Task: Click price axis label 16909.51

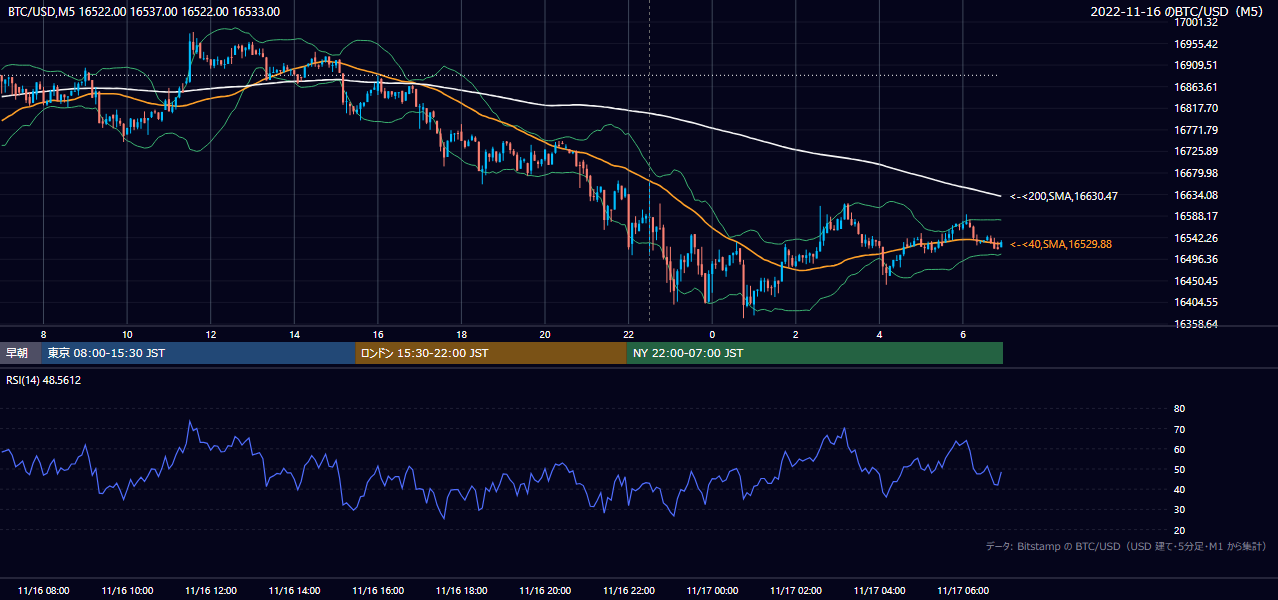Action: (x=1195, y=65)
